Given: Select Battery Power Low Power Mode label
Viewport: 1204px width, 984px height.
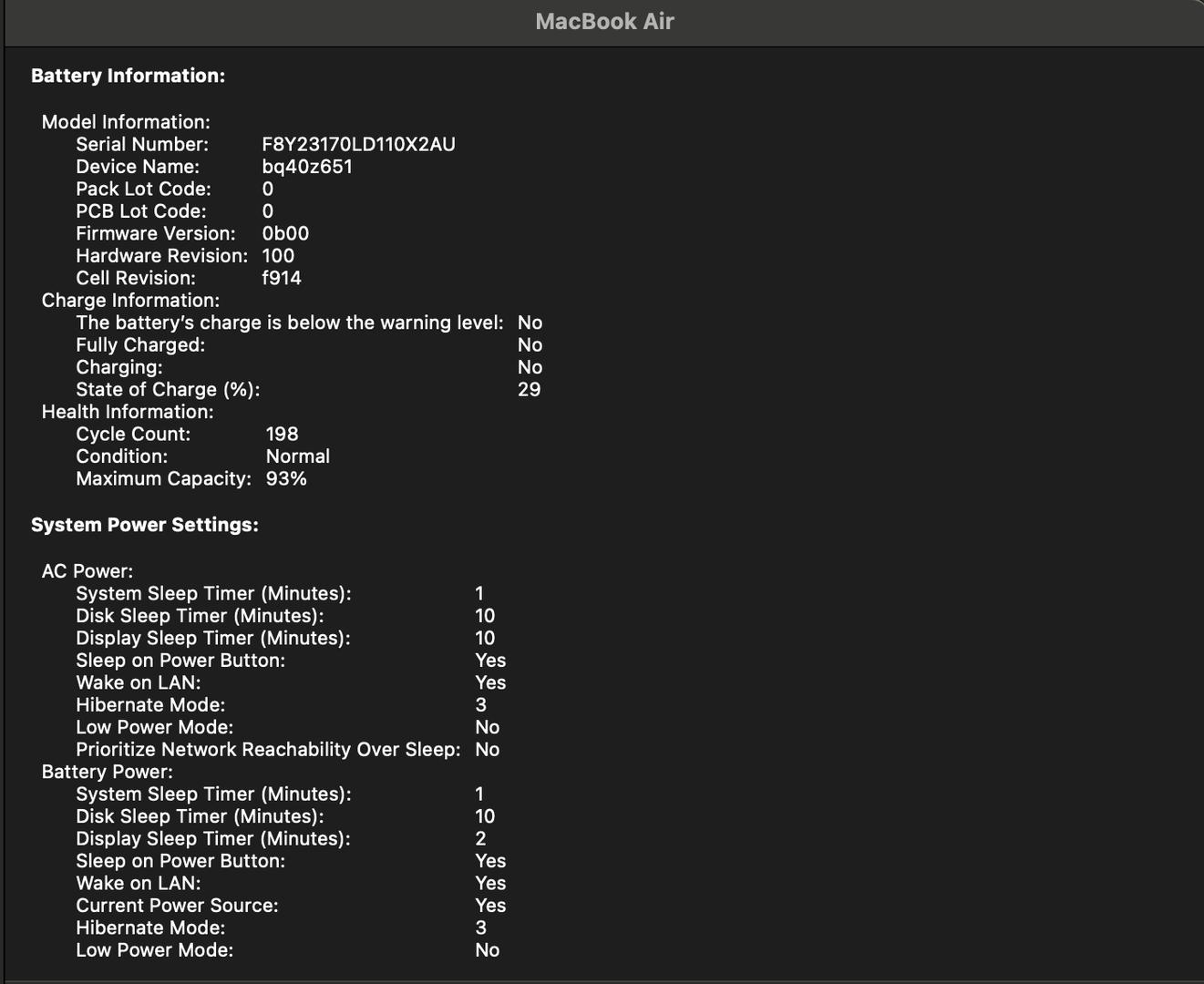Looking at the screenshot, I should coord(155,950).
